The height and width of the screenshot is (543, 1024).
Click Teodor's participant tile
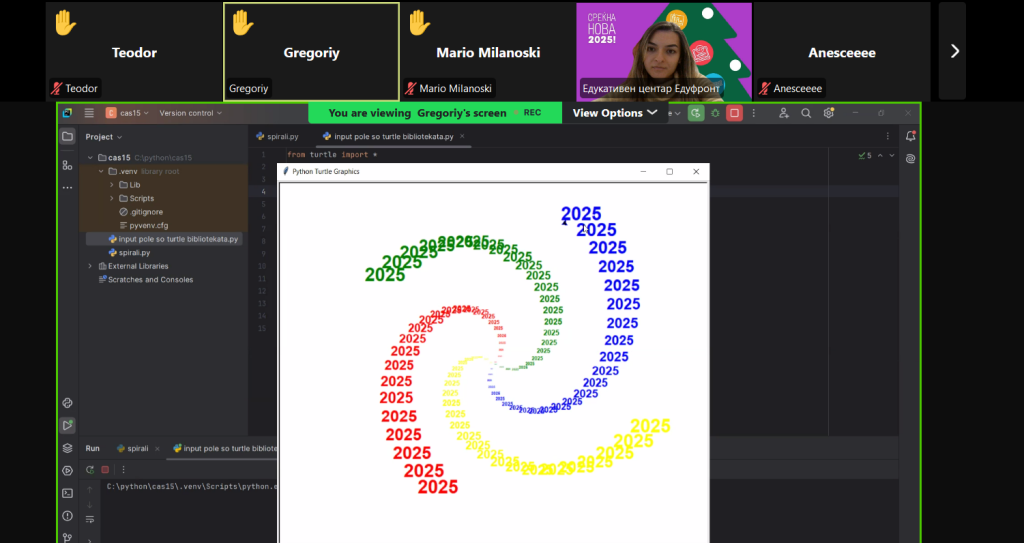point(134,52)
